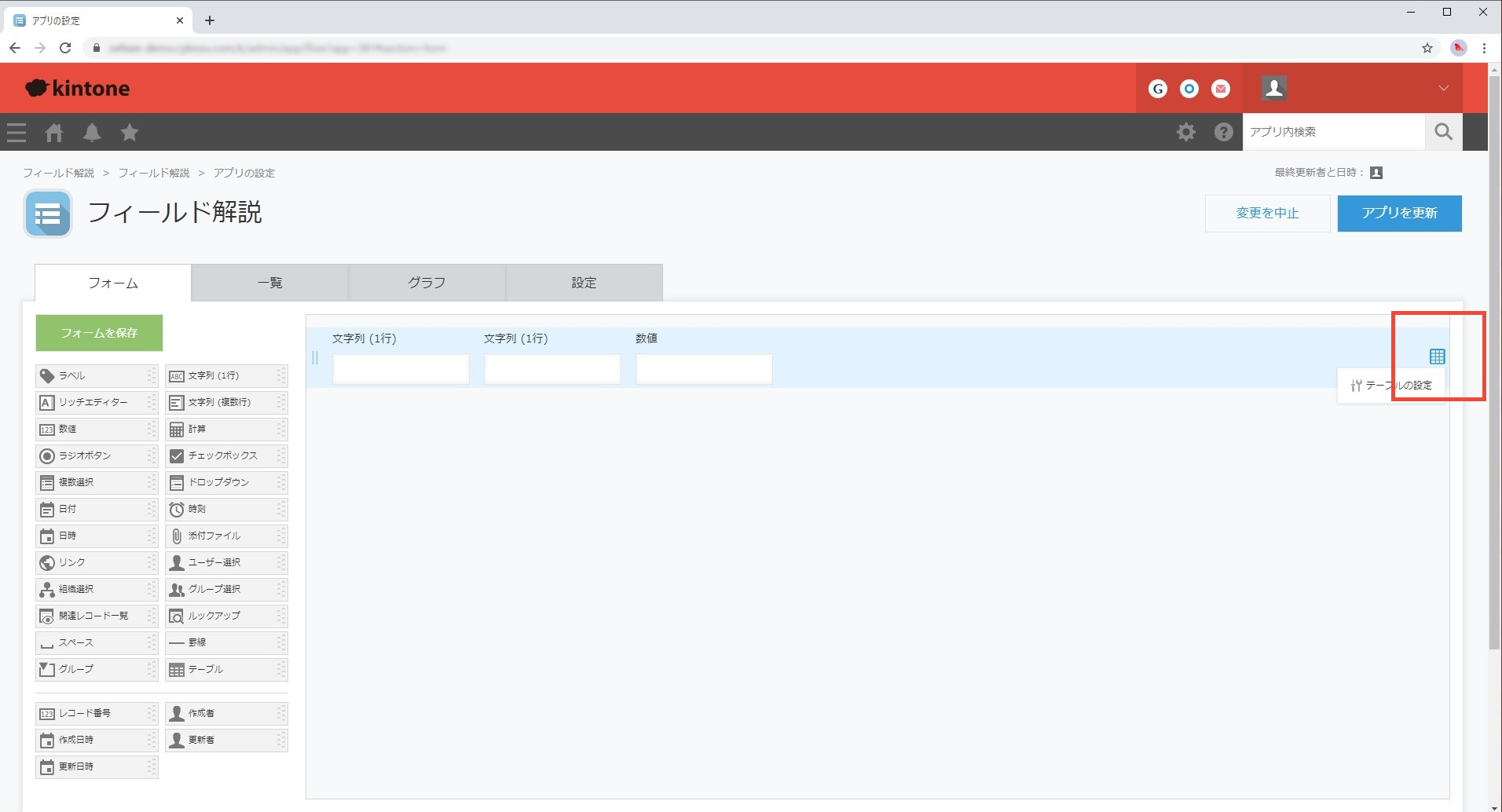
Task: Select the 更新者 field item
Action: pos(226,741)
